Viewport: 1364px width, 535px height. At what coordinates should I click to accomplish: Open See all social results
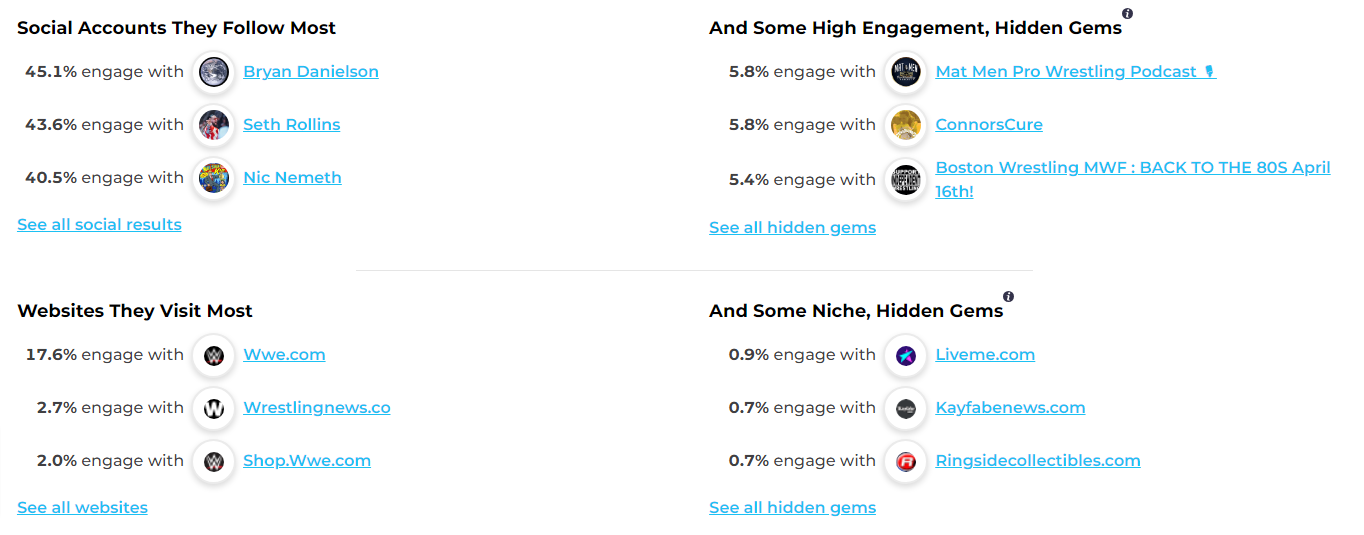pyautogui.click(x=99, y=225)
